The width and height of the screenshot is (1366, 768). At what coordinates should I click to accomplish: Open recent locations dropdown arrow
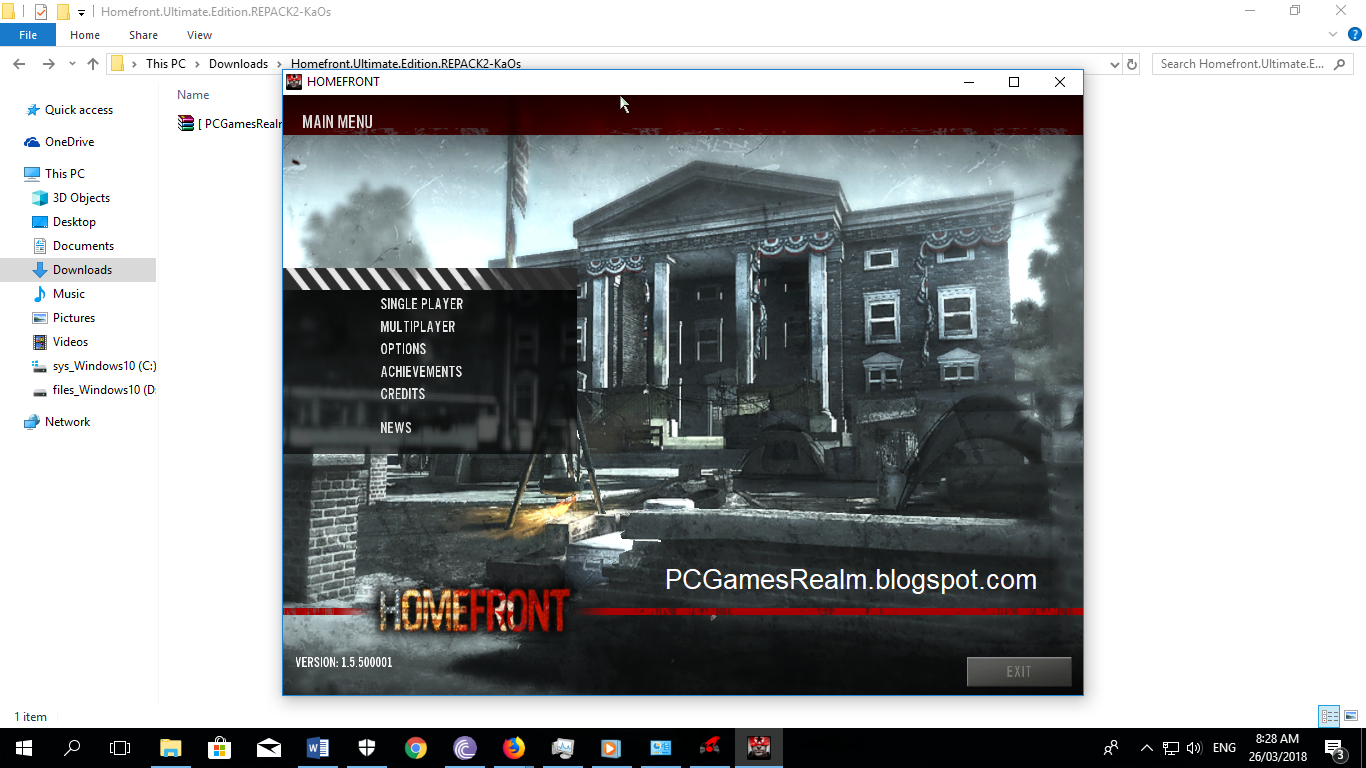click(72, 64)
